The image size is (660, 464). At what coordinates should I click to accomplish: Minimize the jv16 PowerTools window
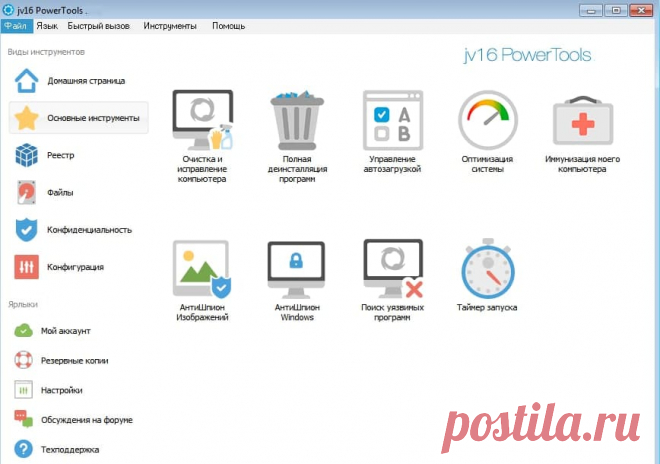click(x=591, y=10)
